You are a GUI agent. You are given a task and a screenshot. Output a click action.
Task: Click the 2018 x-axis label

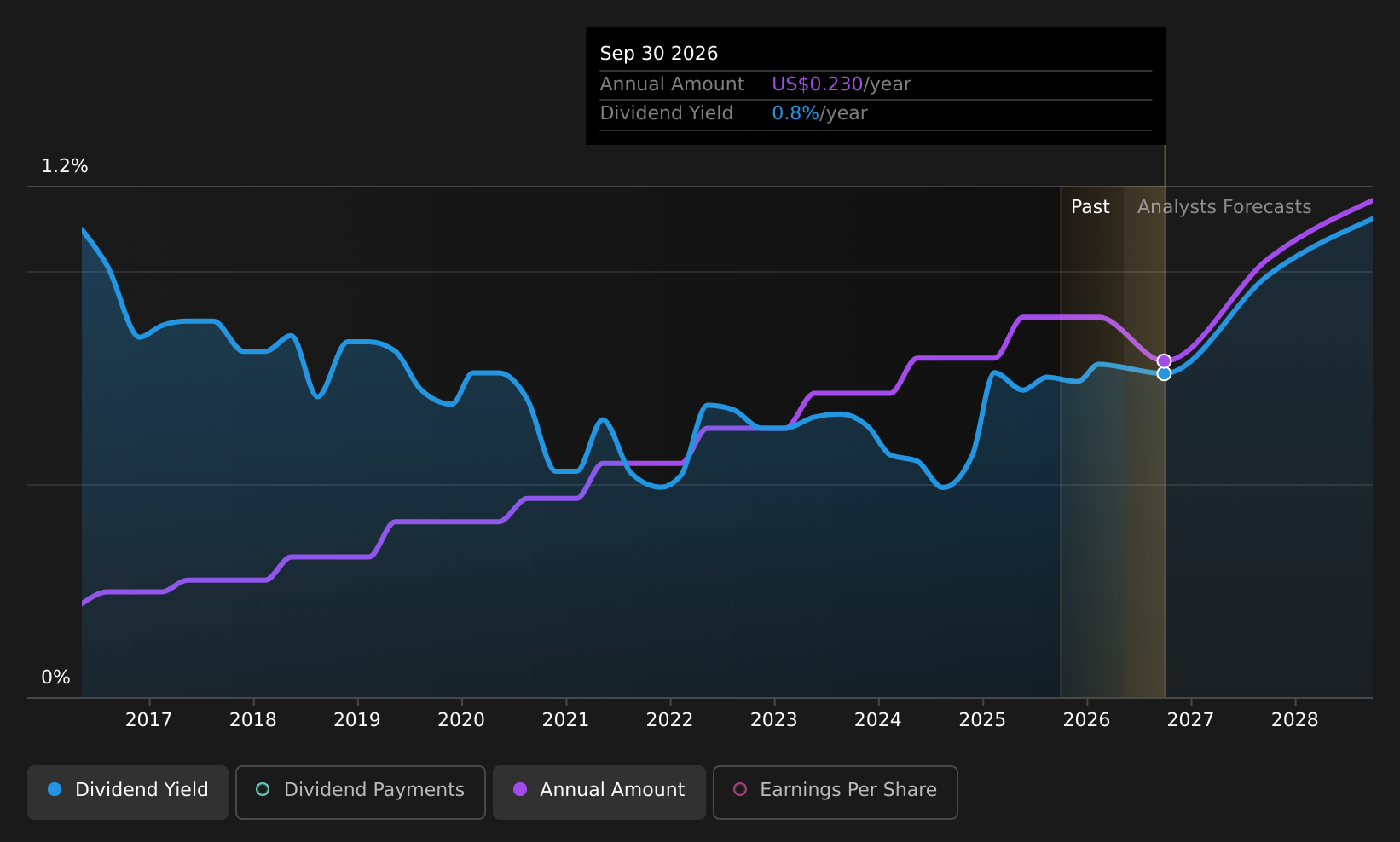253,720
